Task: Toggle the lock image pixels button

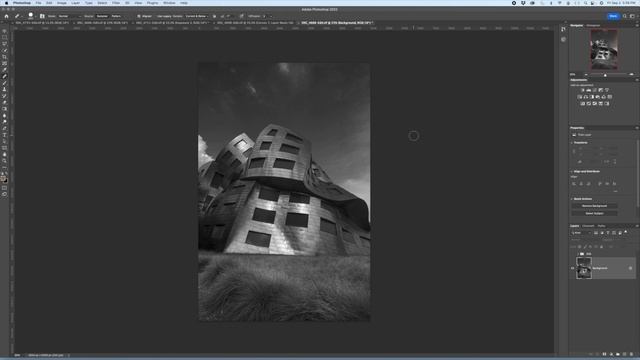Action: [585, 247]
